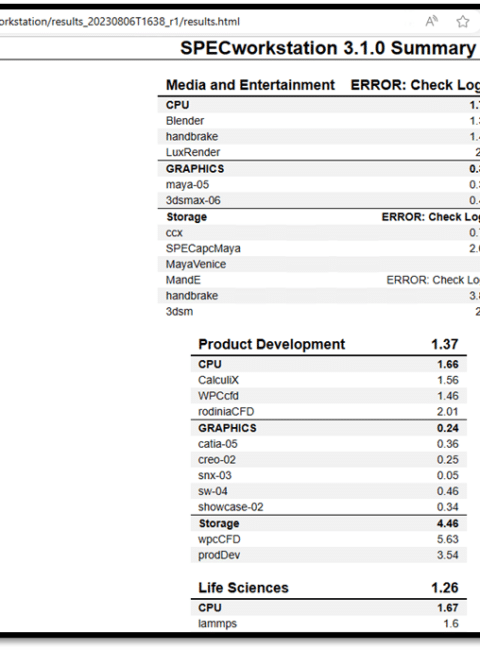Click the Media and Entertainment heading
Viewport: 480px width, 650px height.
(250, 85)
